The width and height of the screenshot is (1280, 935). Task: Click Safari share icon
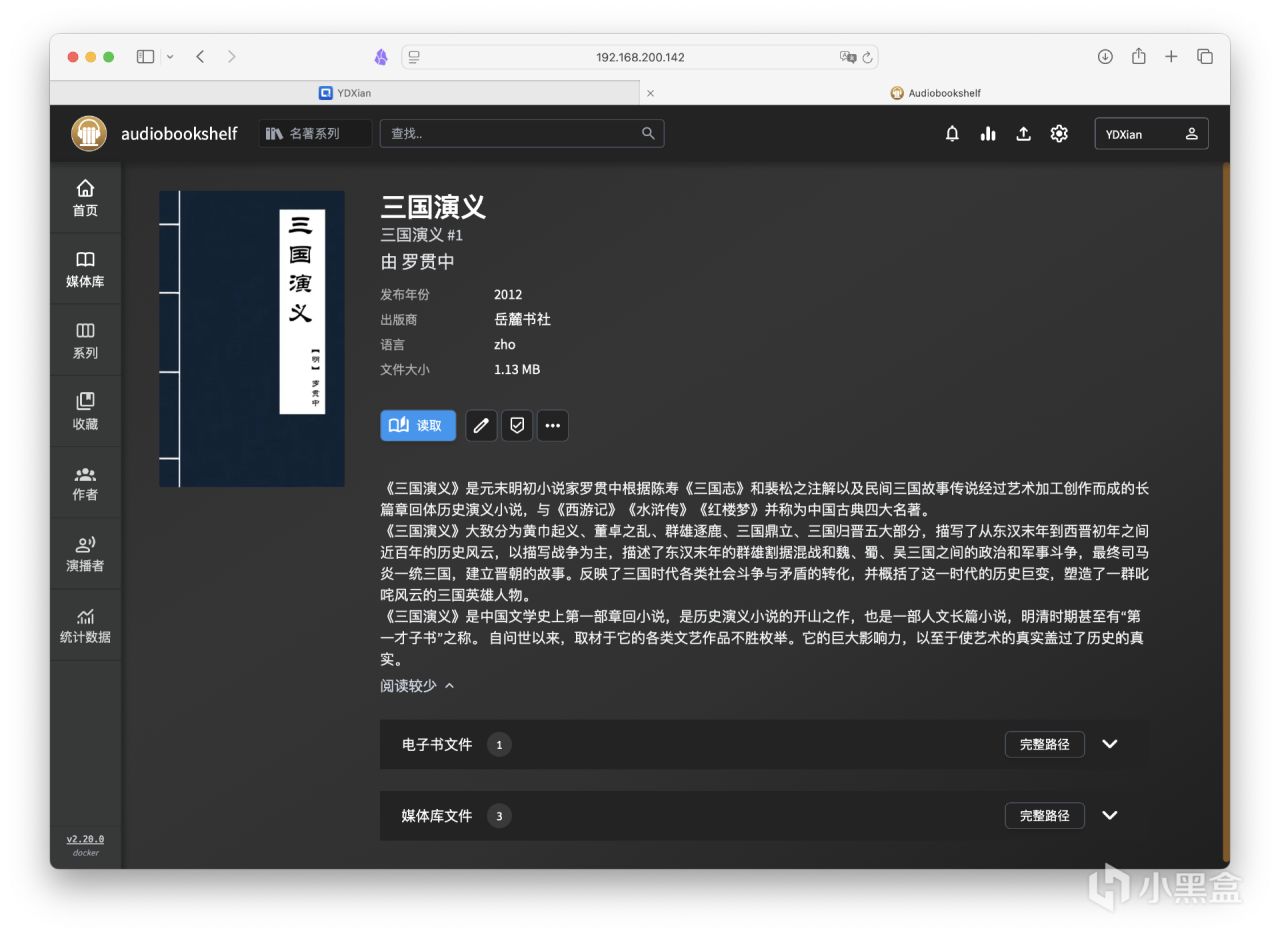(1138, 56)
